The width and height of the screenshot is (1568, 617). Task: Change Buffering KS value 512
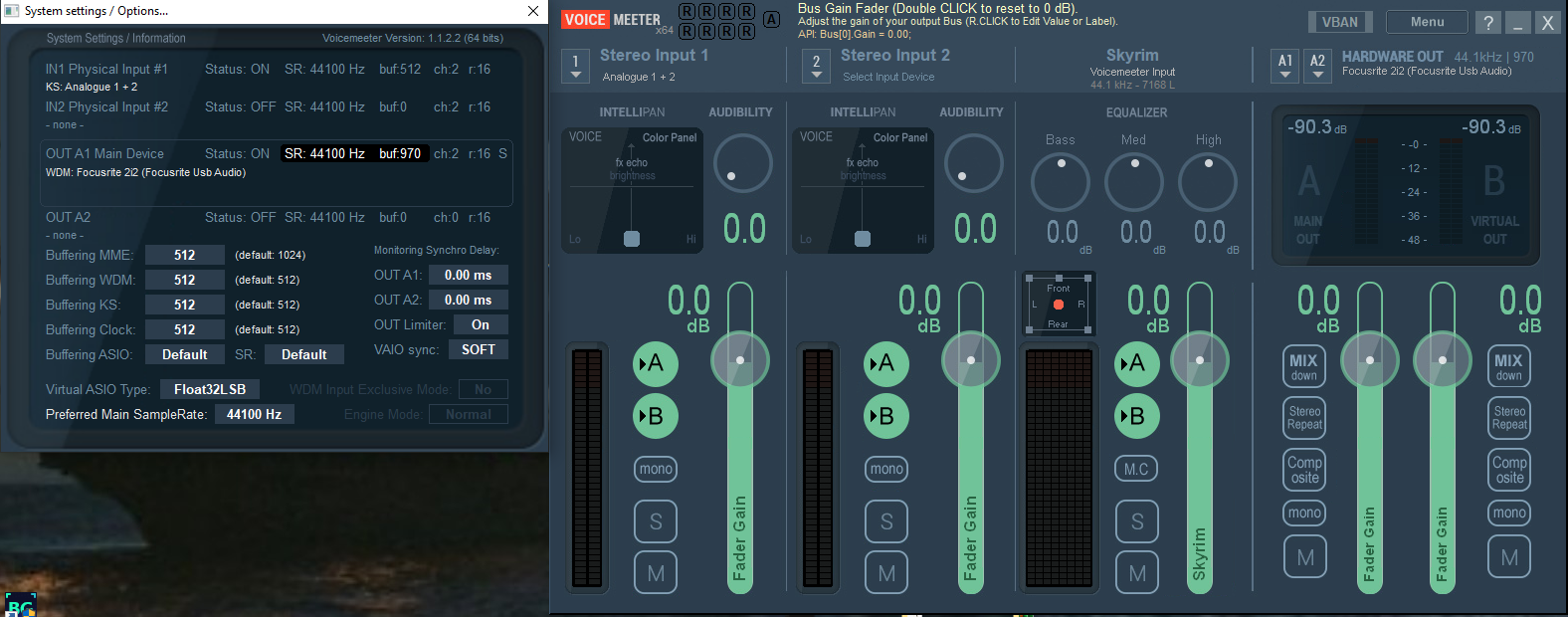(185, 305)
